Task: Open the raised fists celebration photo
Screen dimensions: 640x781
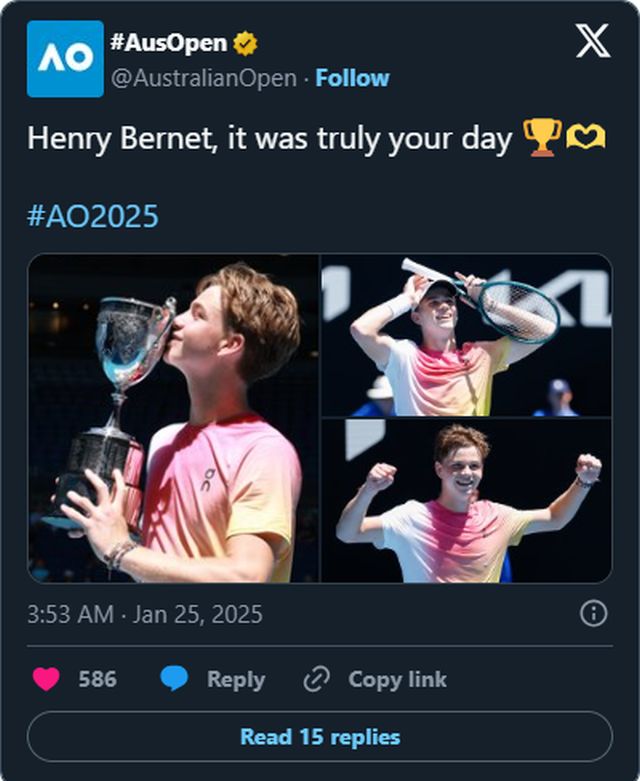Action: [x=466, y=501]
